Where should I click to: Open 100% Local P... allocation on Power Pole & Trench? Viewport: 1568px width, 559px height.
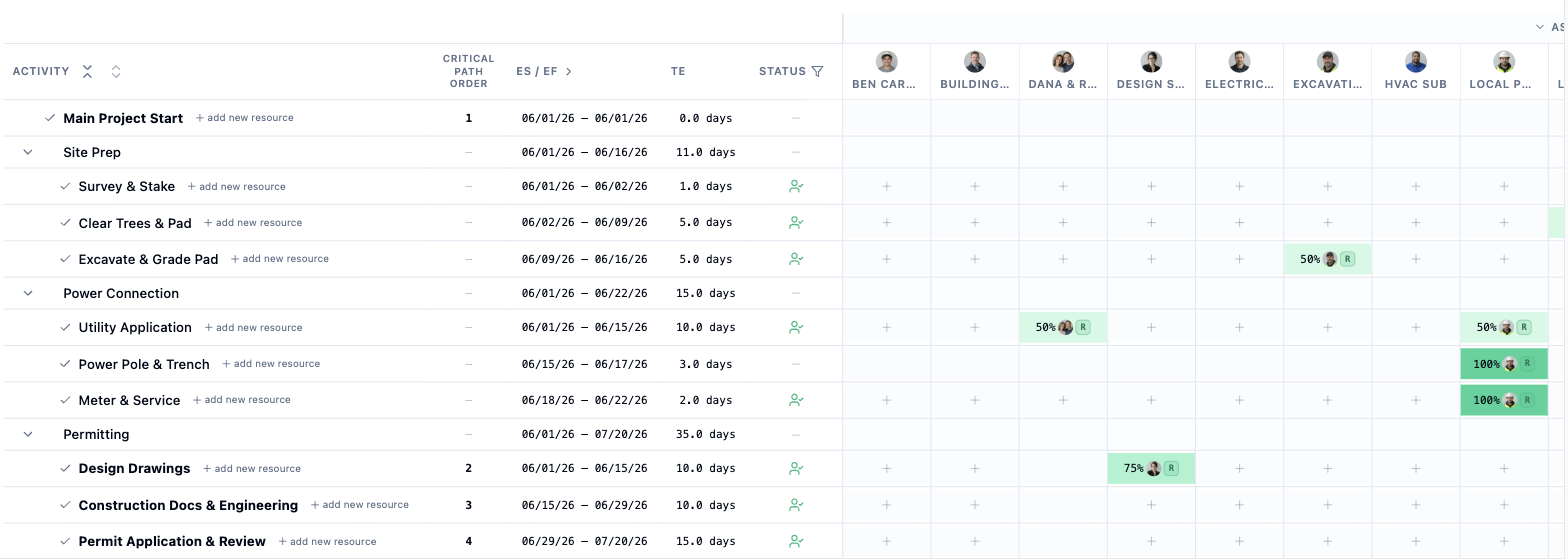tap(1503, 364)
